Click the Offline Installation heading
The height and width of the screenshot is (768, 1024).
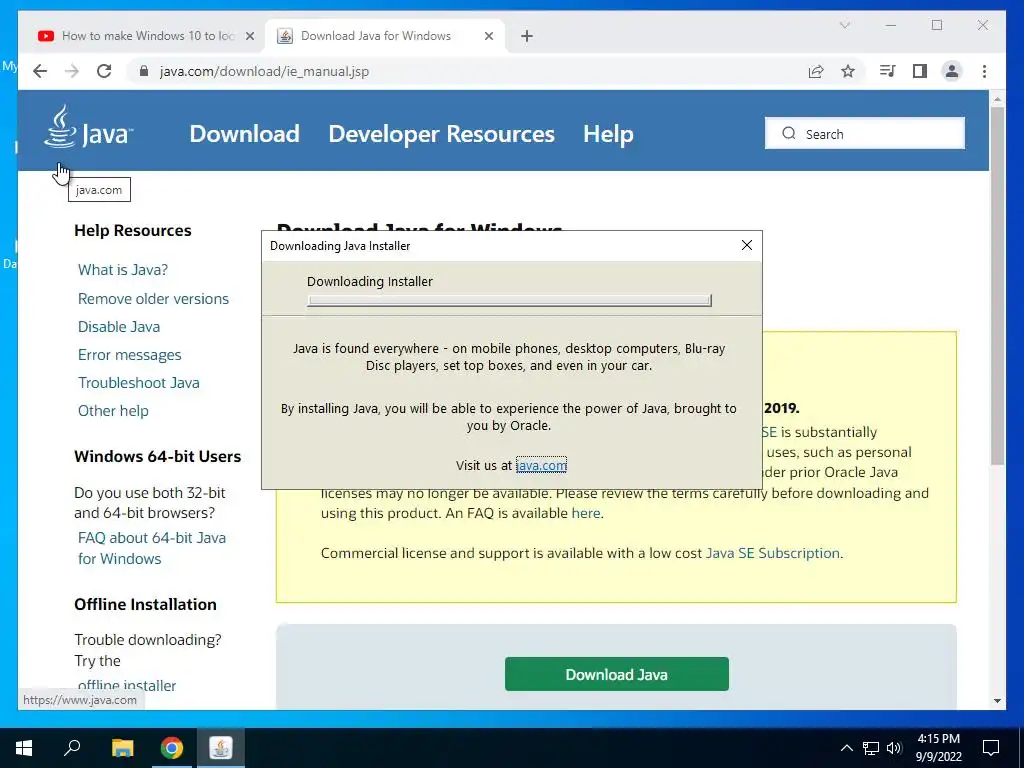[x=145, y=604]
